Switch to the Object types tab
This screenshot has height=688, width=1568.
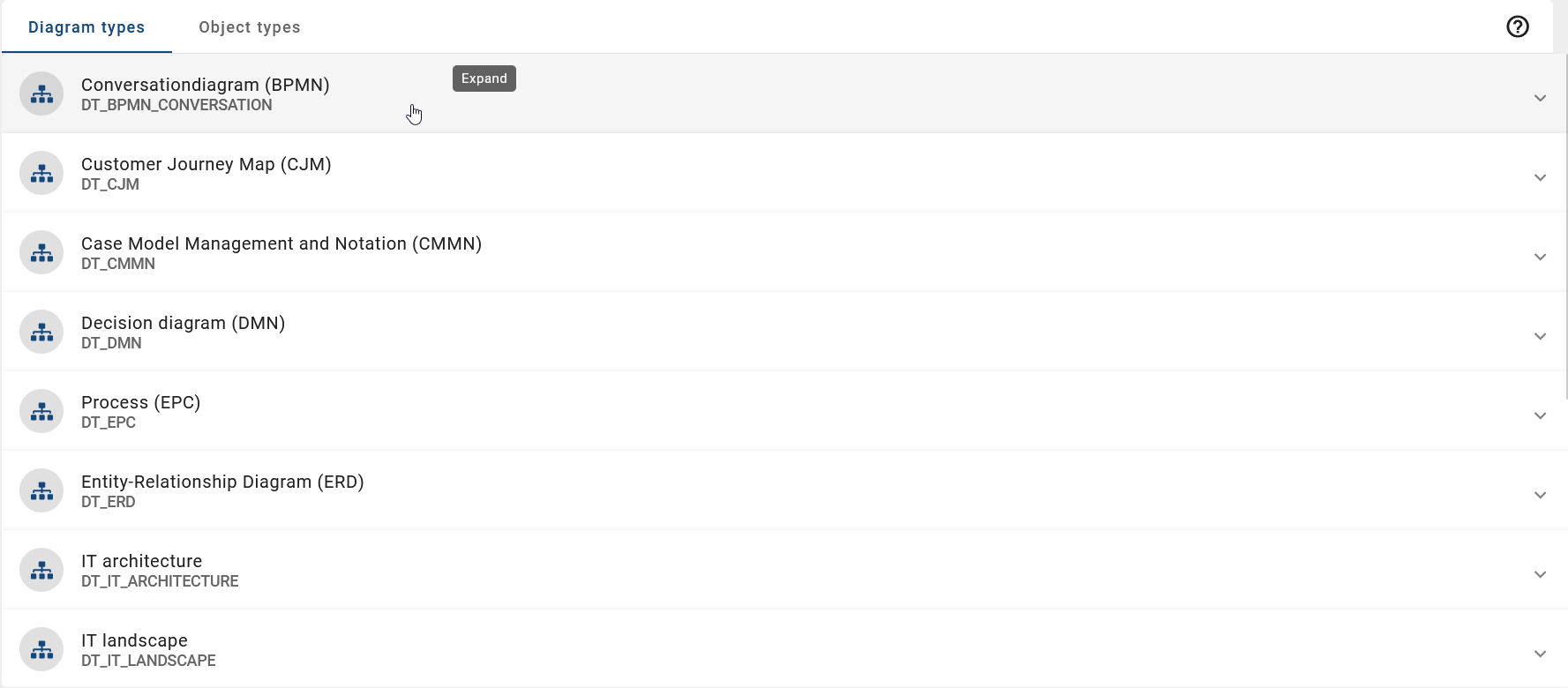coord(250,26)
